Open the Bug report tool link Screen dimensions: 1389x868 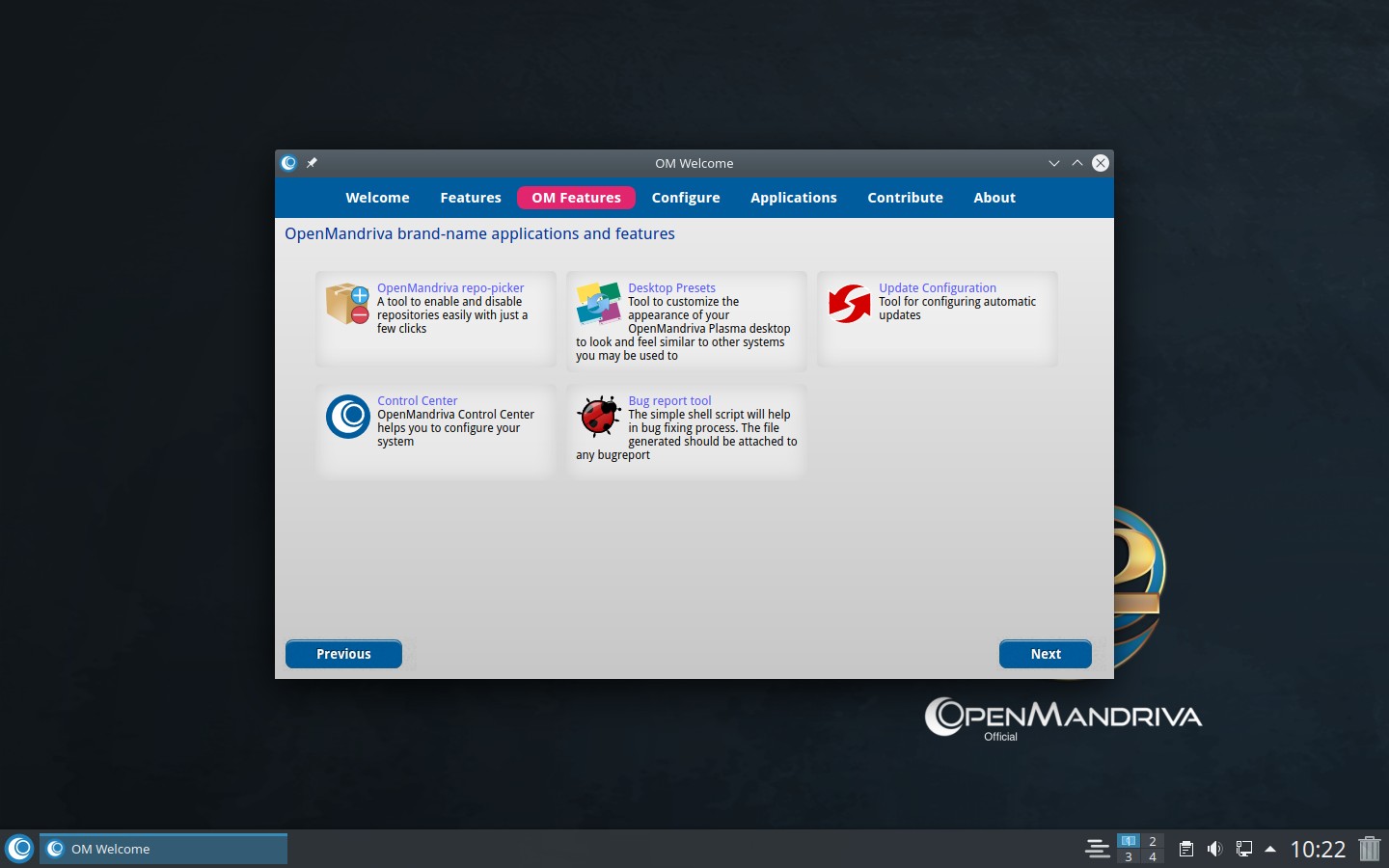tap(669, 400)
